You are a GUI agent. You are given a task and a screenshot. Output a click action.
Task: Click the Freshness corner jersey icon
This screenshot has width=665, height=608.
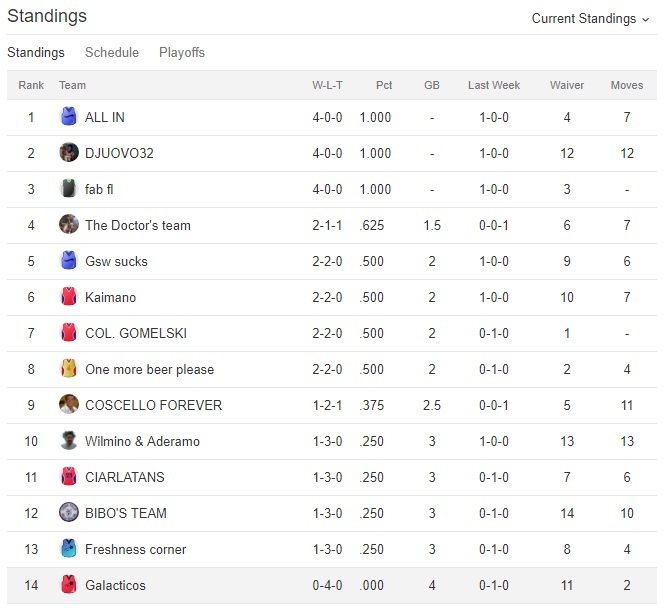tap(69, 549)
